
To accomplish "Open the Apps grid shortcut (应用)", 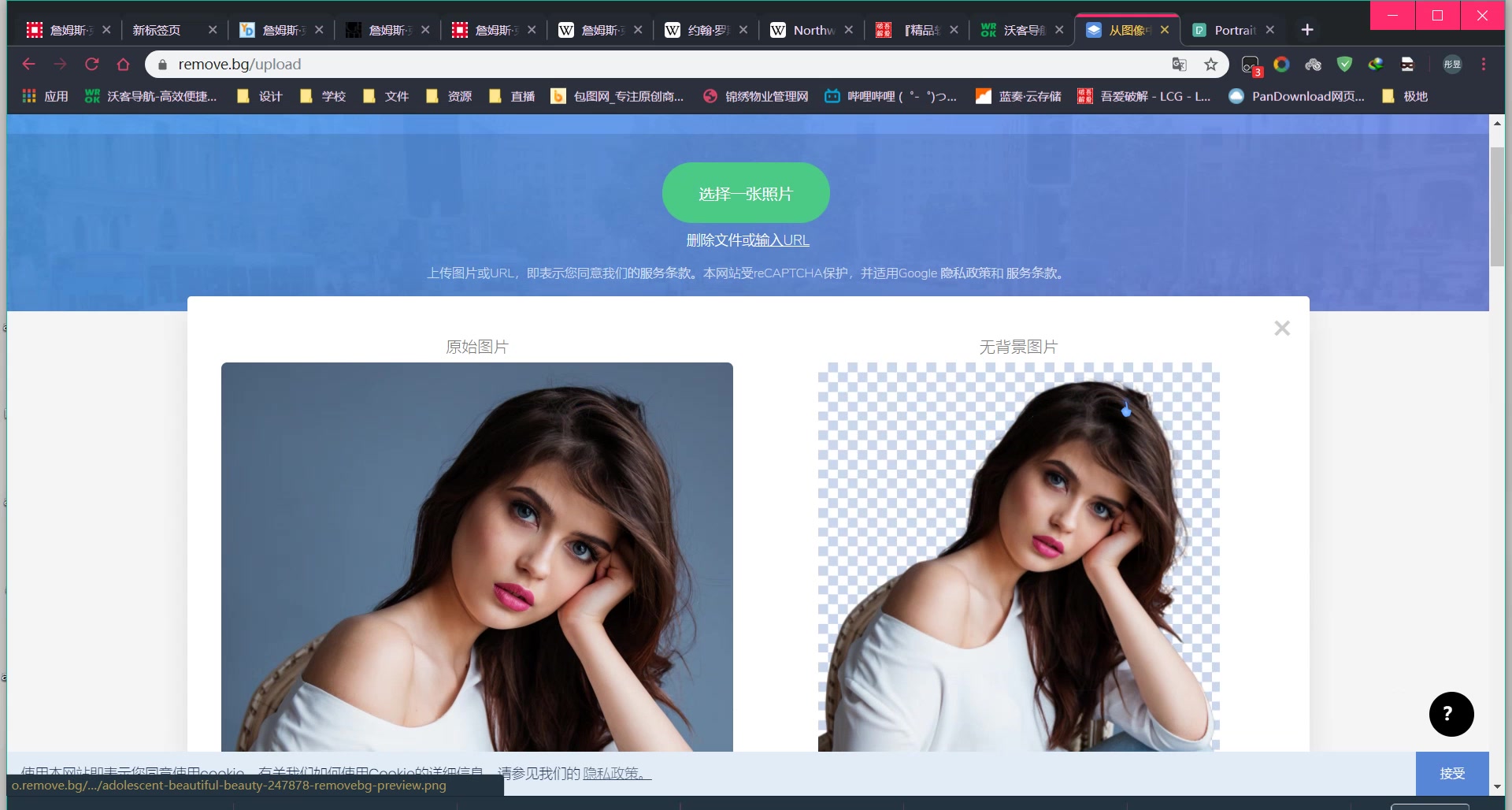I will tap(45, 96).
